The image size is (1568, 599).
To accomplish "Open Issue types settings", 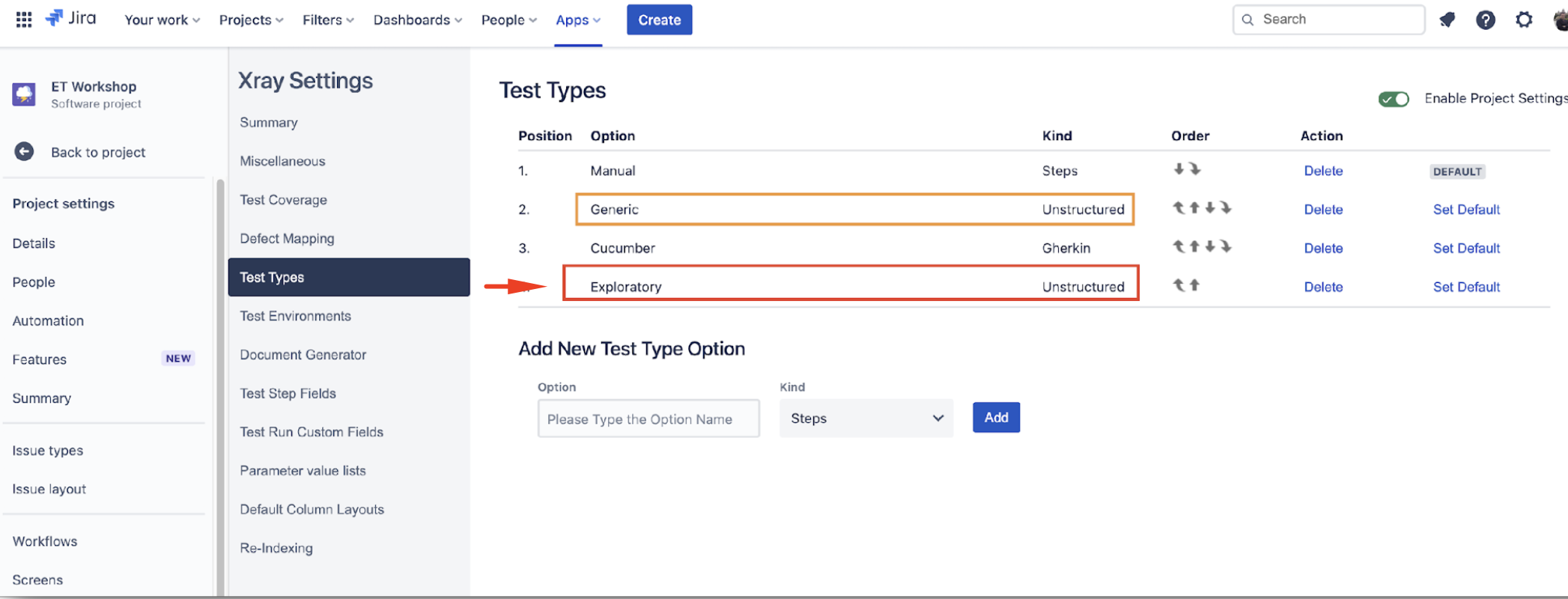I will click(48, 451).
